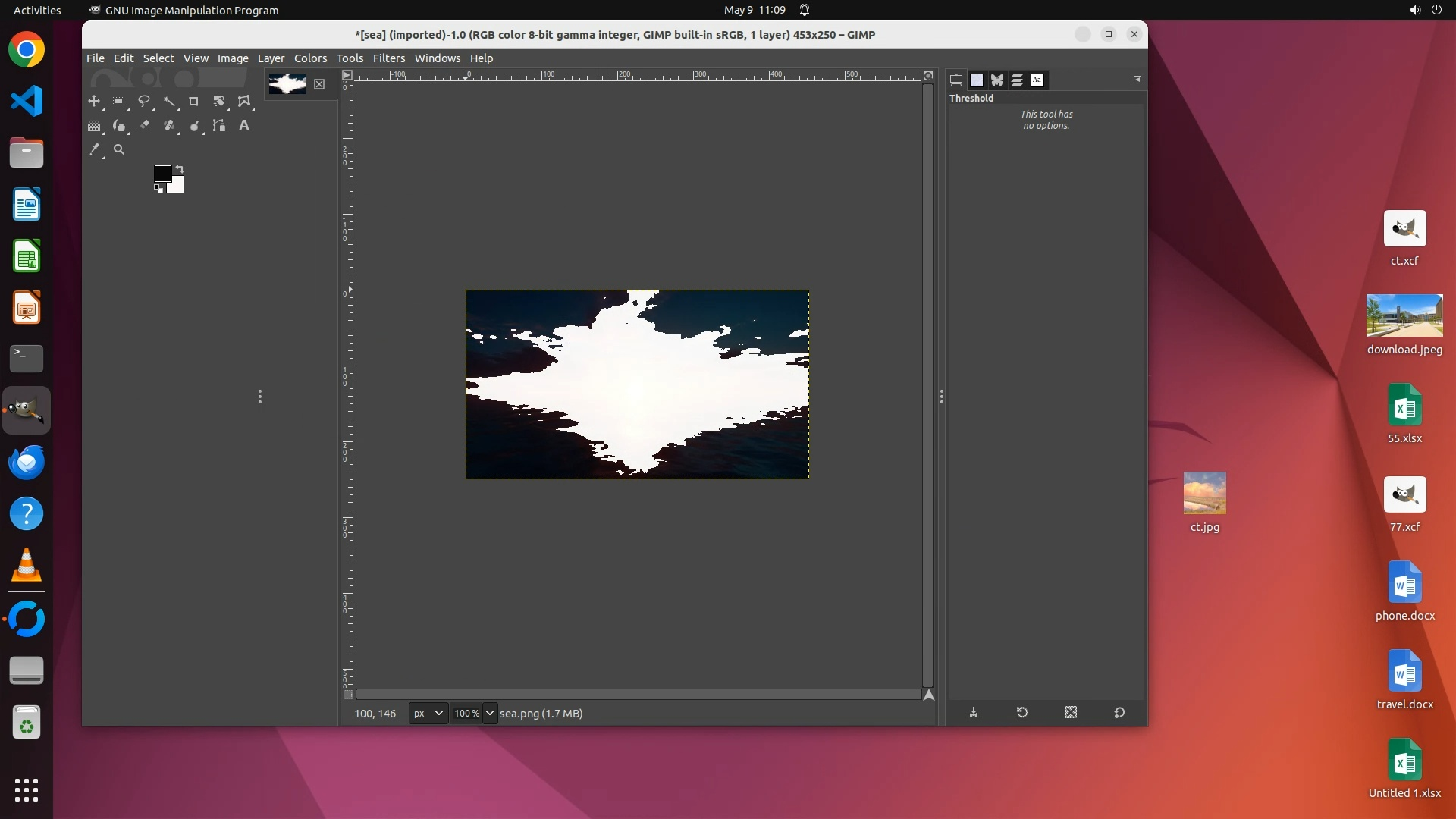Open the px unit dropdown
1456x819 pixels.
428,714
